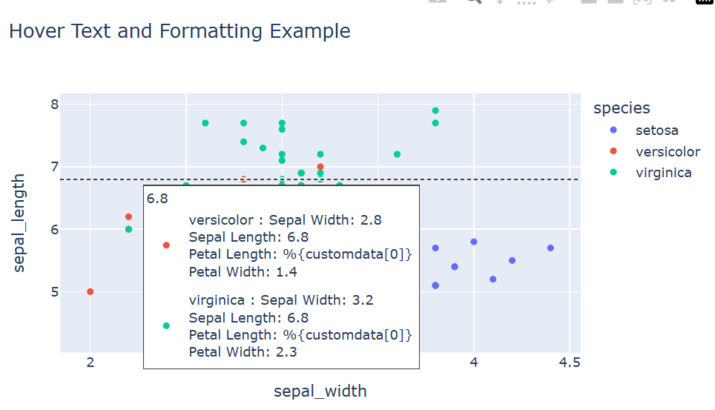Click the 6.8 hover tooltip header

click(x=158, y=199)
